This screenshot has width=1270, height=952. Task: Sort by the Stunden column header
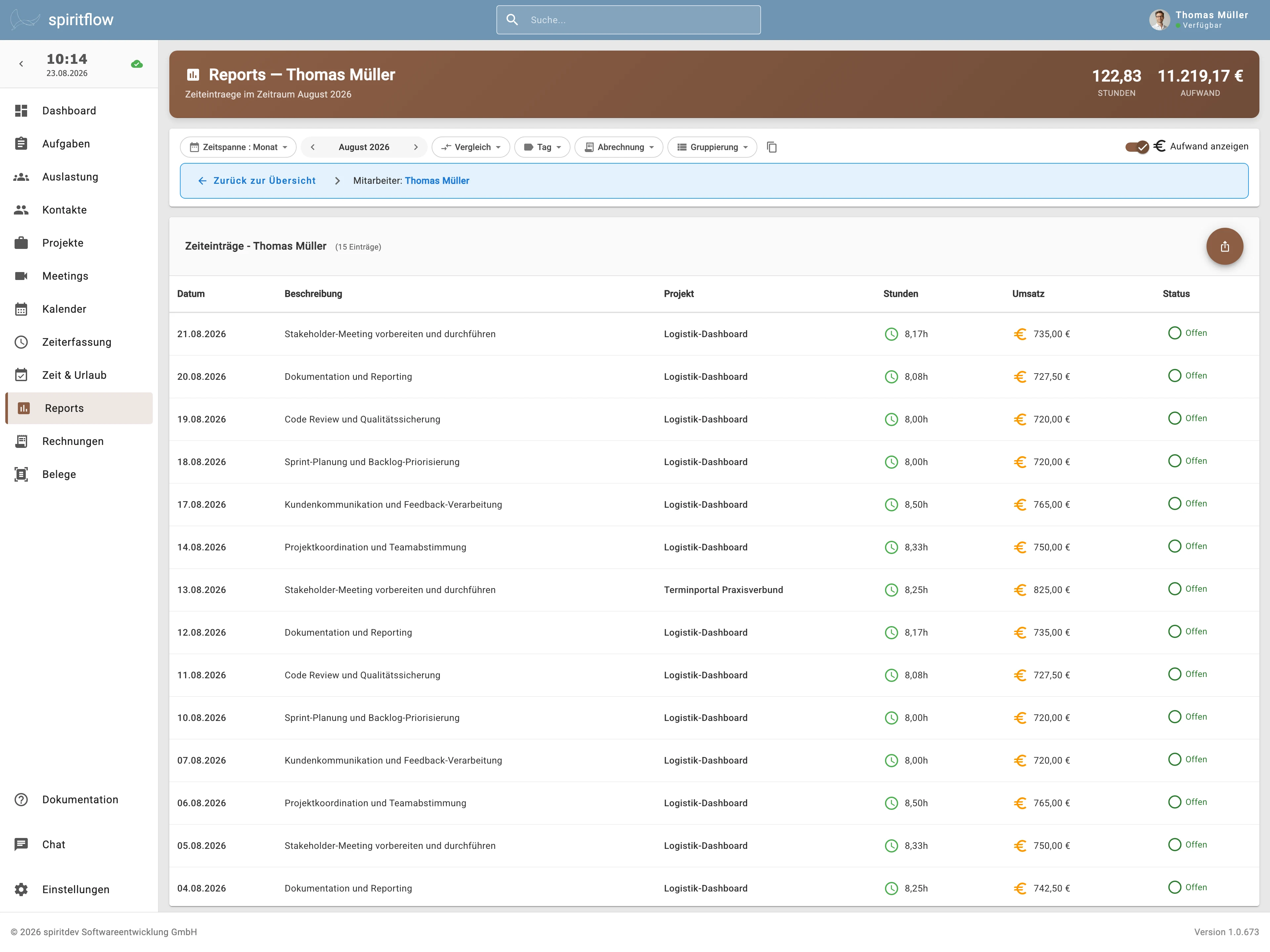900,294
